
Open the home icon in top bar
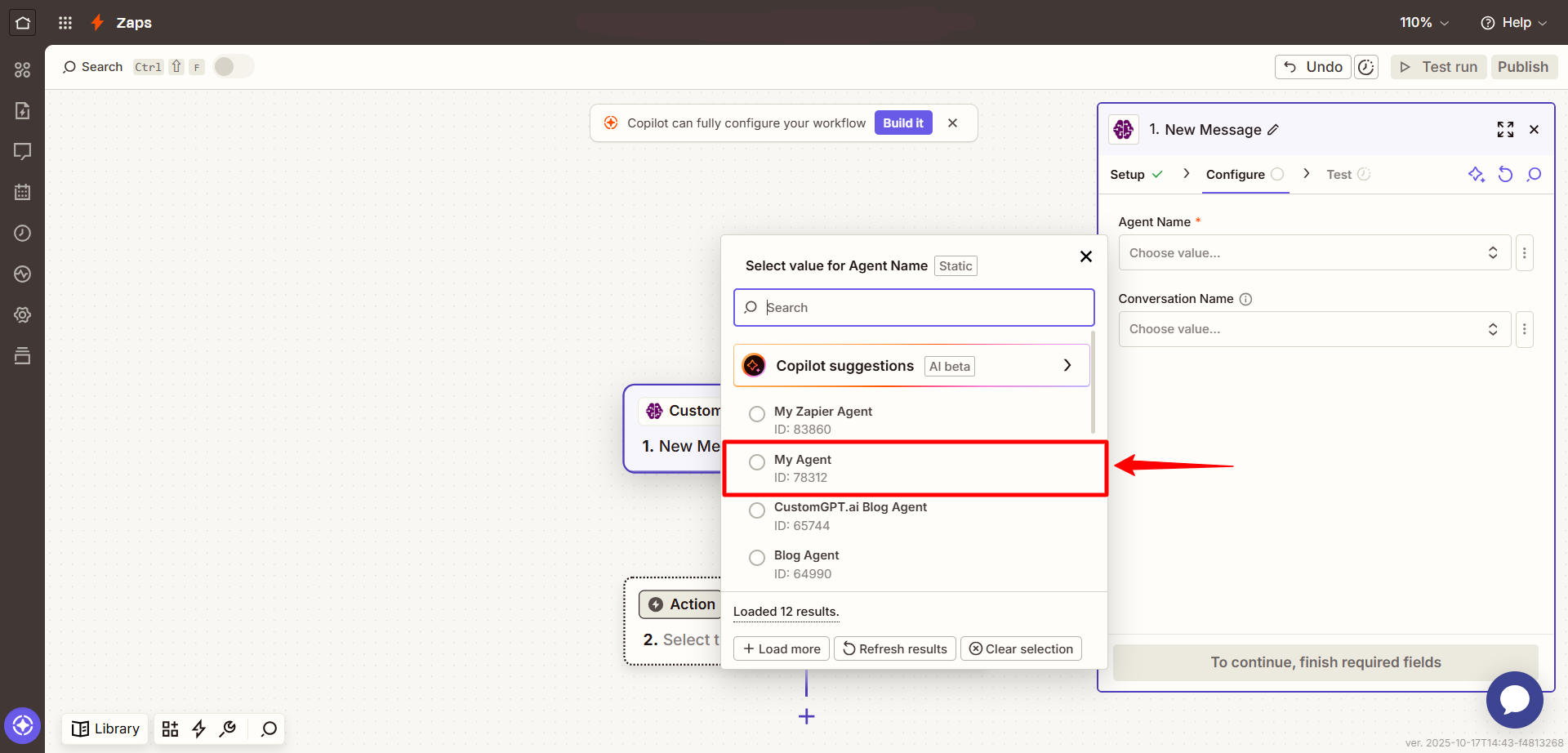pos(22,22)
